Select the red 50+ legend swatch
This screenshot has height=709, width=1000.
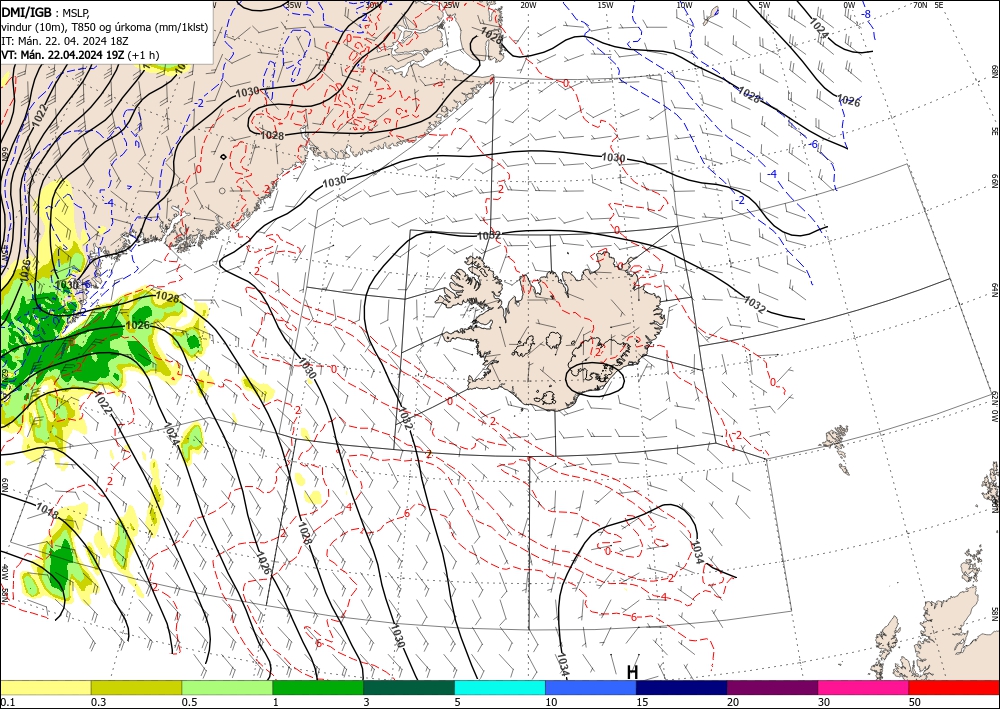pyautogui.click(x=954, y=687)
